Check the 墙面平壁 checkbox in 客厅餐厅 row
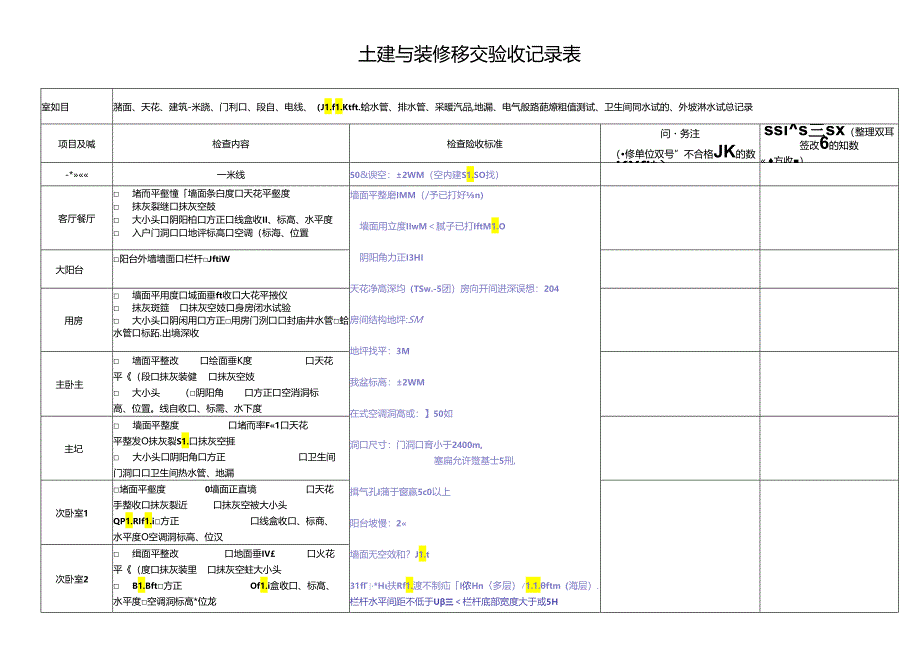The width and height of the screenshot is (920, 651). coord(115,194)
